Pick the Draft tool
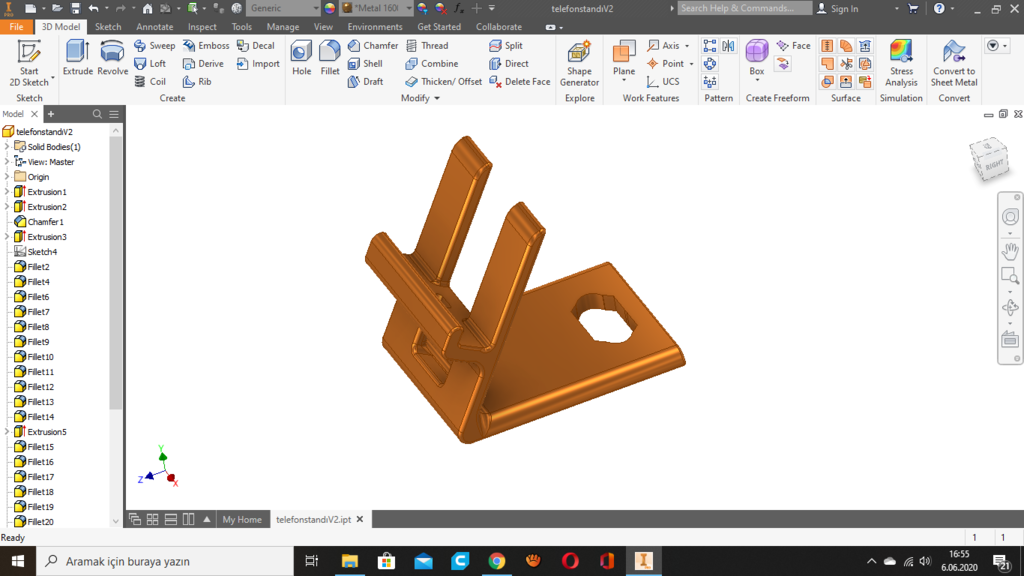The image size is (1024, 576). [365, 82]
